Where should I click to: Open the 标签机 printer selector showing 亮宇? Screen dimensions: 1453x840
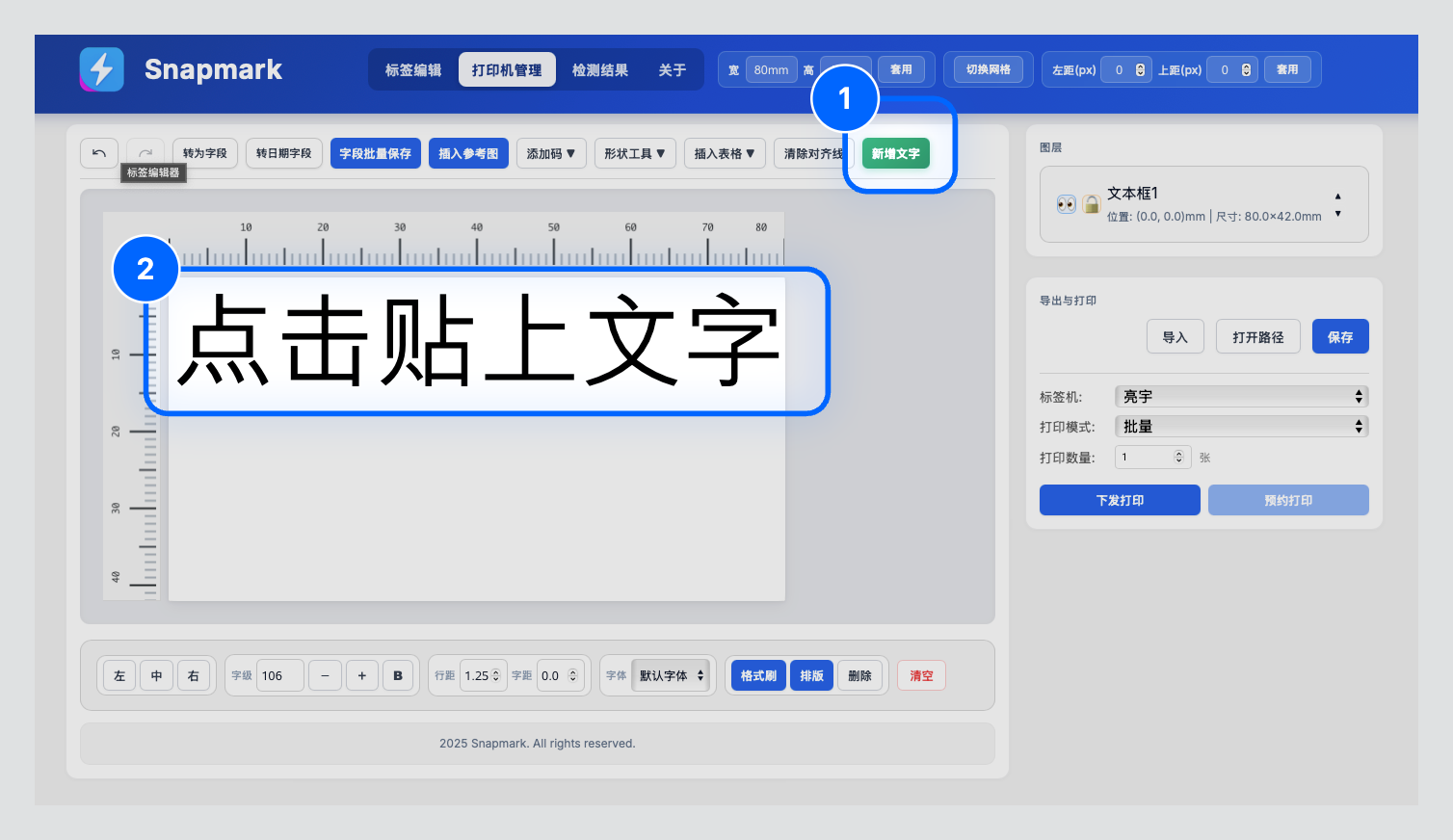[x=1241, y=396]
